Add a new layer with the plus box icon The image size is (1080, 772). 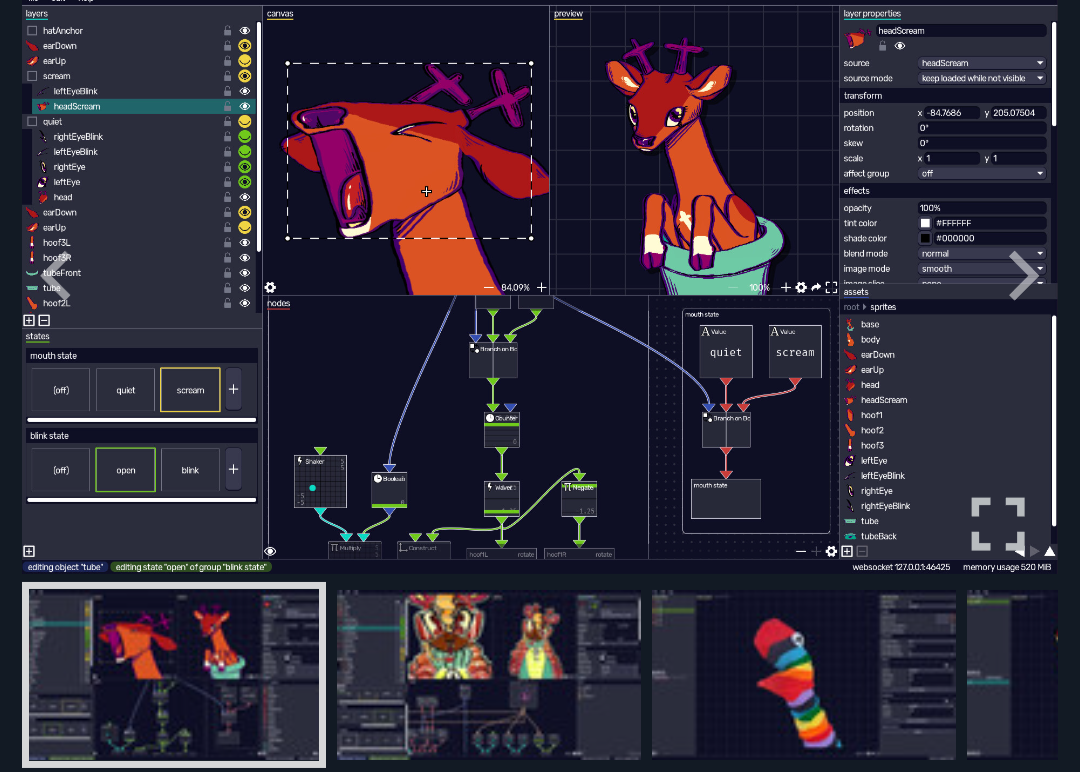click(x=29, y=320)
